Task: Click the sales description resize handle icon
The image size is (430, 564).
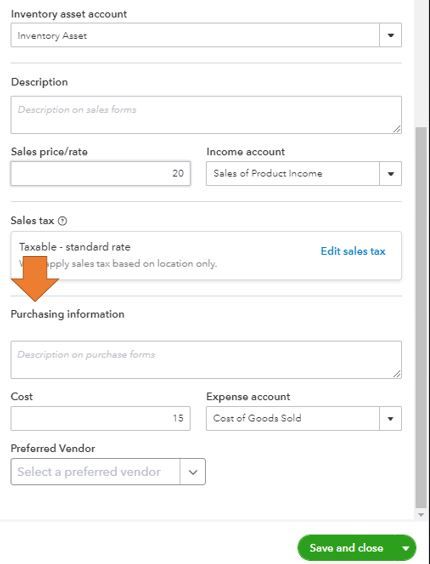Action: pos(397,129)
